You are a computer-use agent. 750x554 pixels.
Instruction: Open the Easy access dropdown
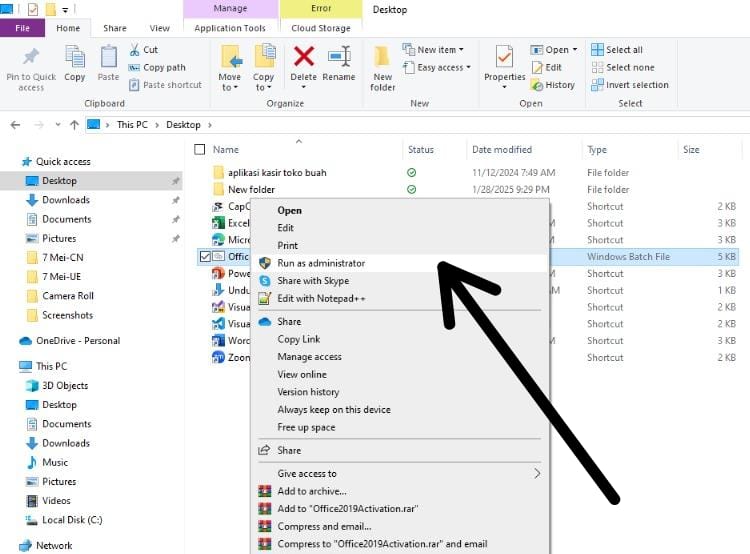tap(437, 67)
